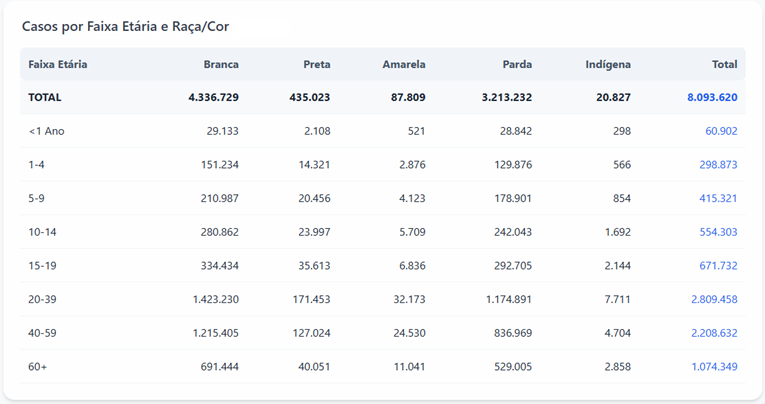Select total 554.303 for ages 10-14
Image resolution: width=765 pixels, height=404 pixels.
(x=718, y=232)
